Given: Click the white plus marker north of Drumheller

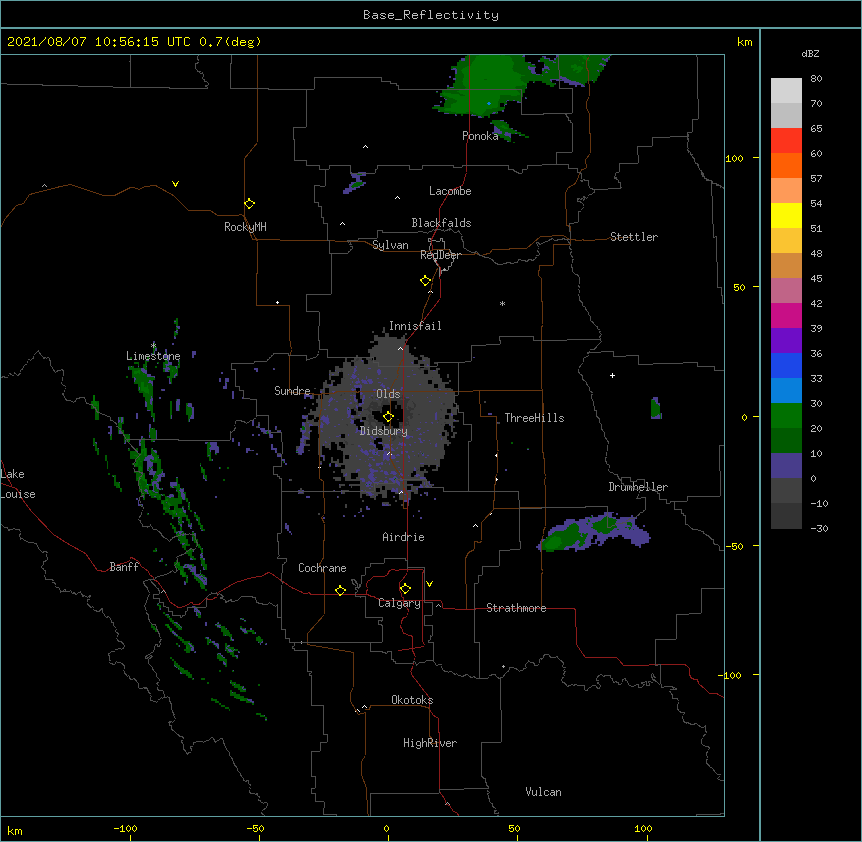Looking at the screenshot, I should (612, 375).
